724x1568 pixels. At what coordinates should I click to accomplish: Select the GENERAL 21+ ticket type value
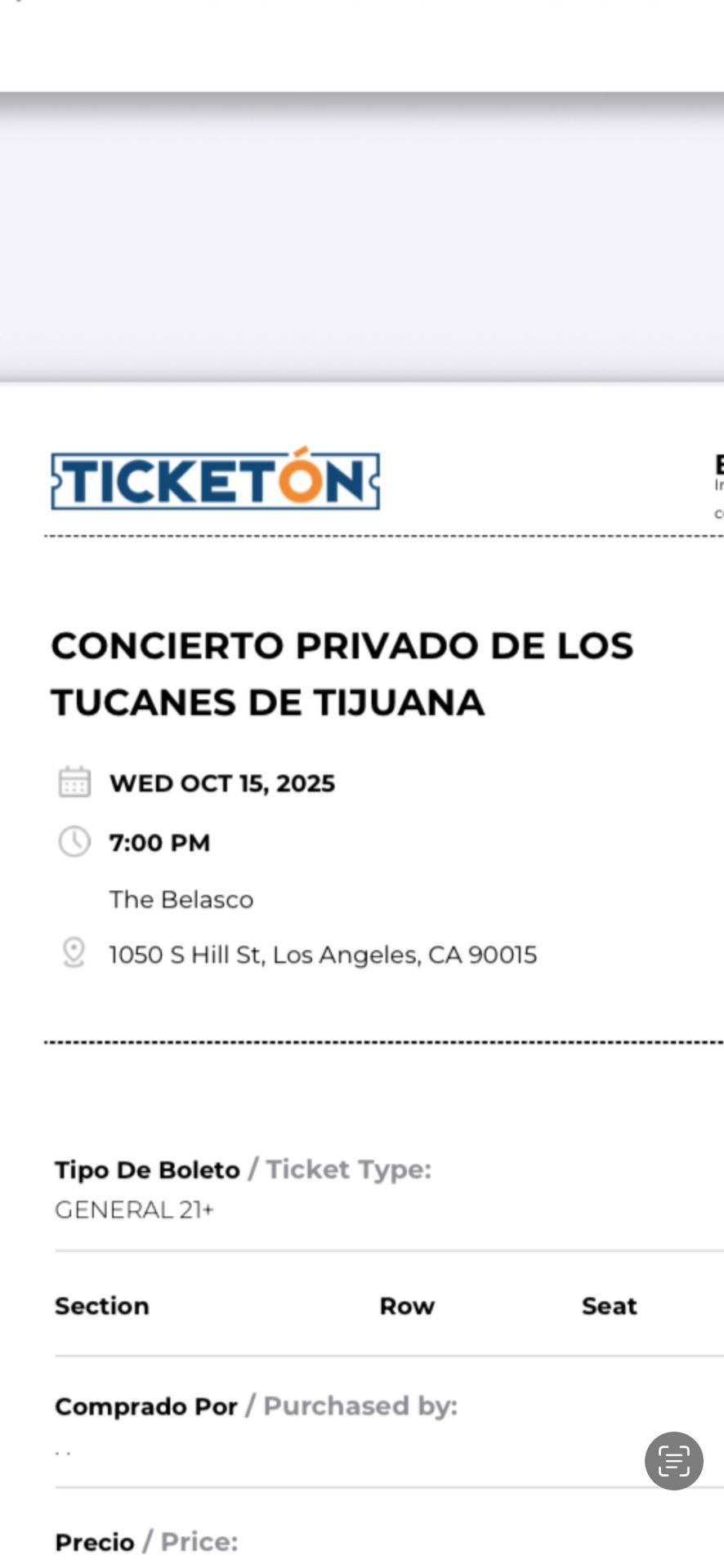click(134, 1209)
